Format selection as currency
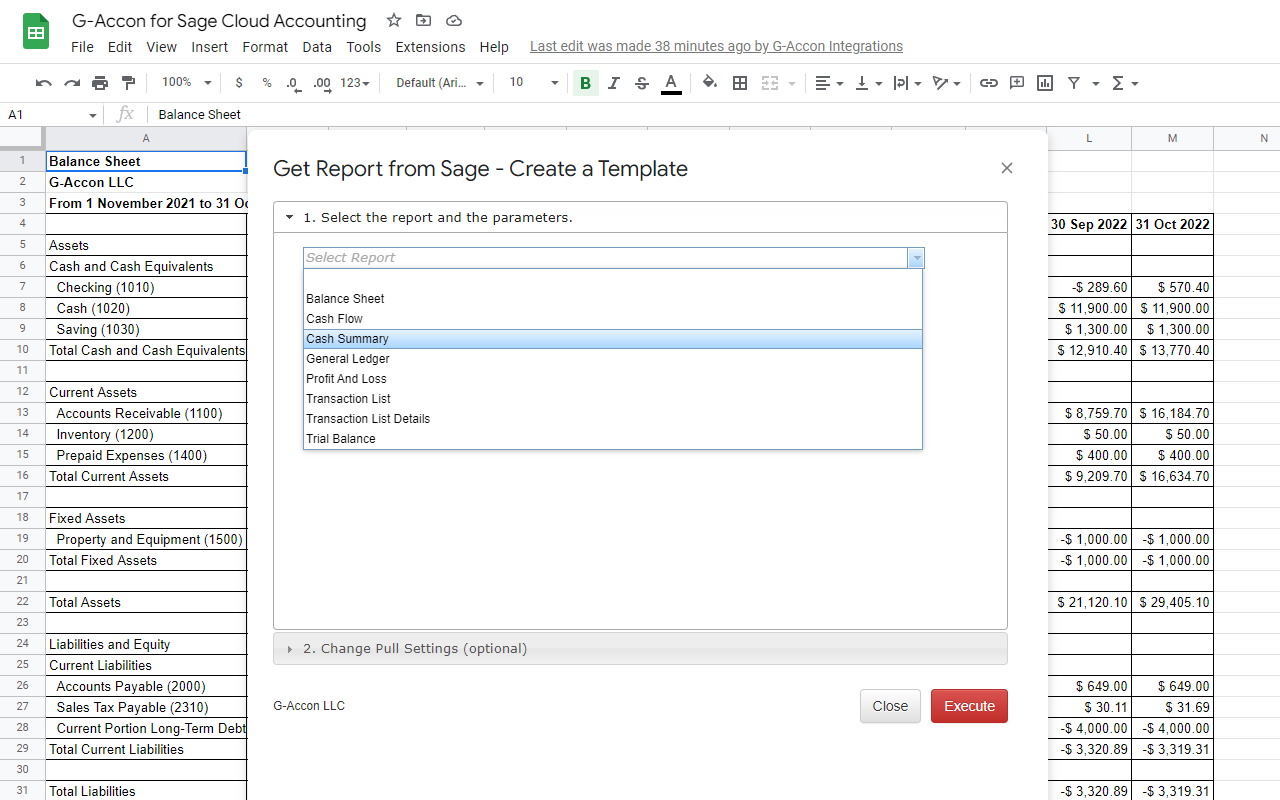Image resolution: width=1280 pixels, height=800 pixels. point(239,83)
